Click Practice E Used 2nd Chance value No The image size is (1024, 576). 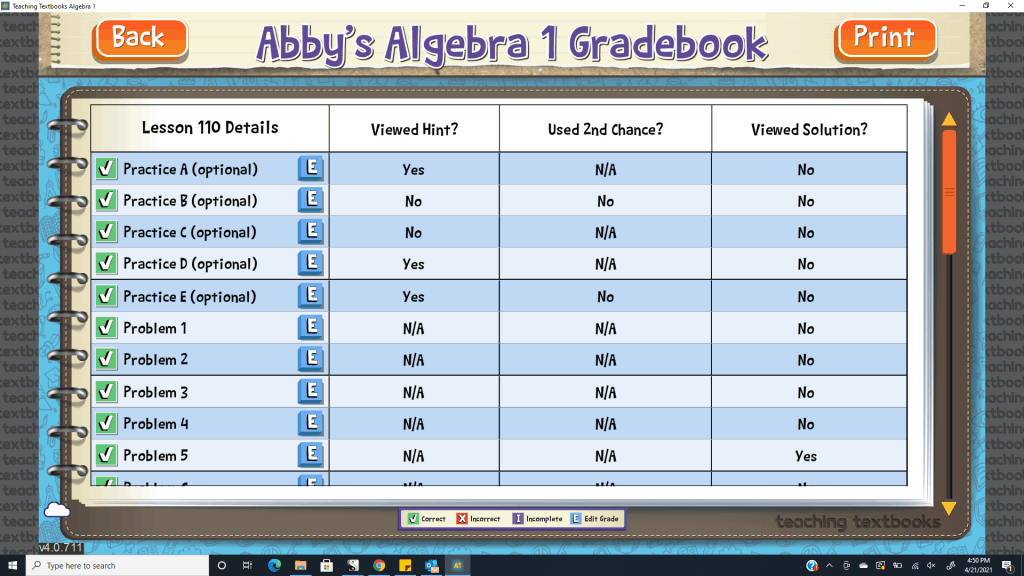(x=605, y=296)
